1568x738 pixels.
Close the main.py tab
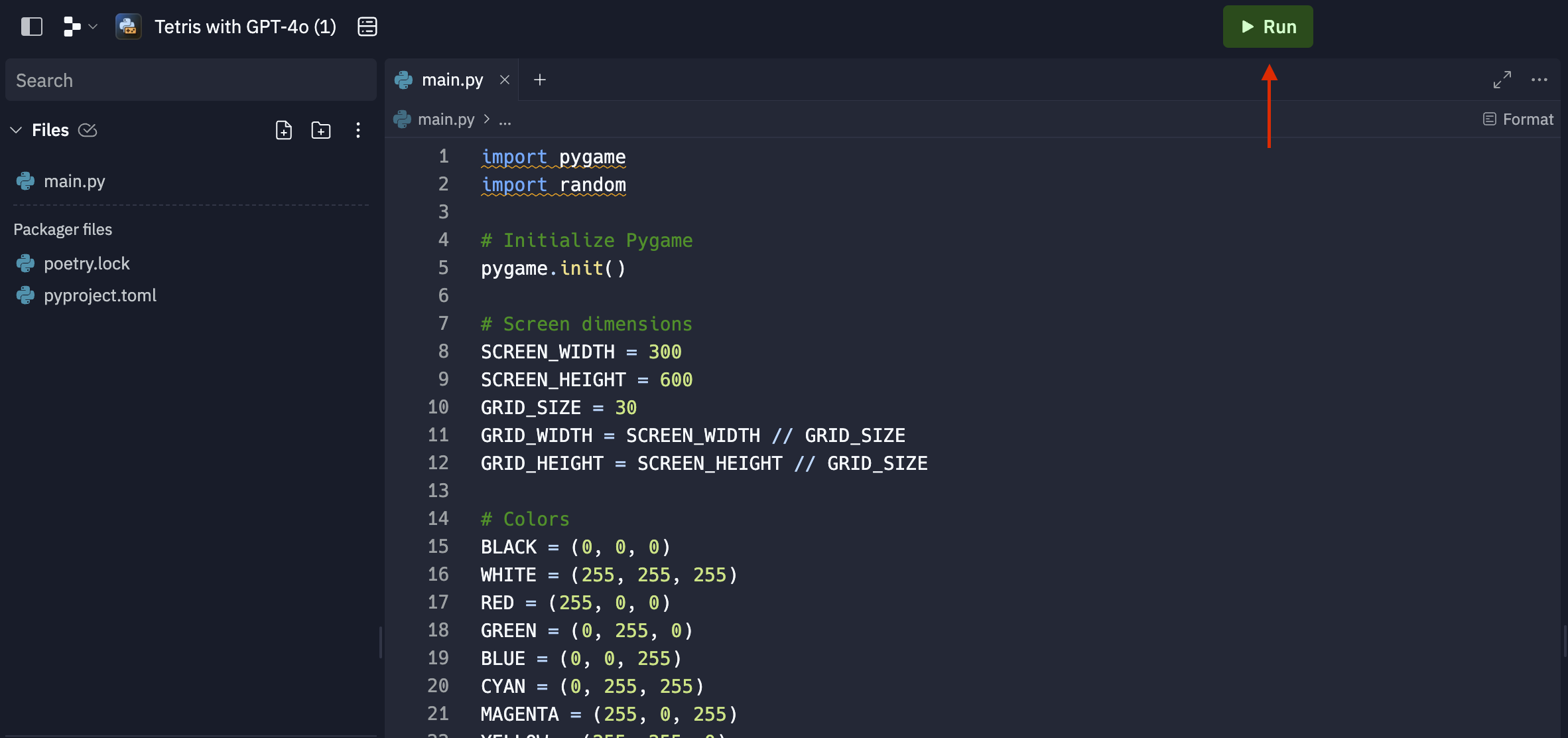pos(505,80)
